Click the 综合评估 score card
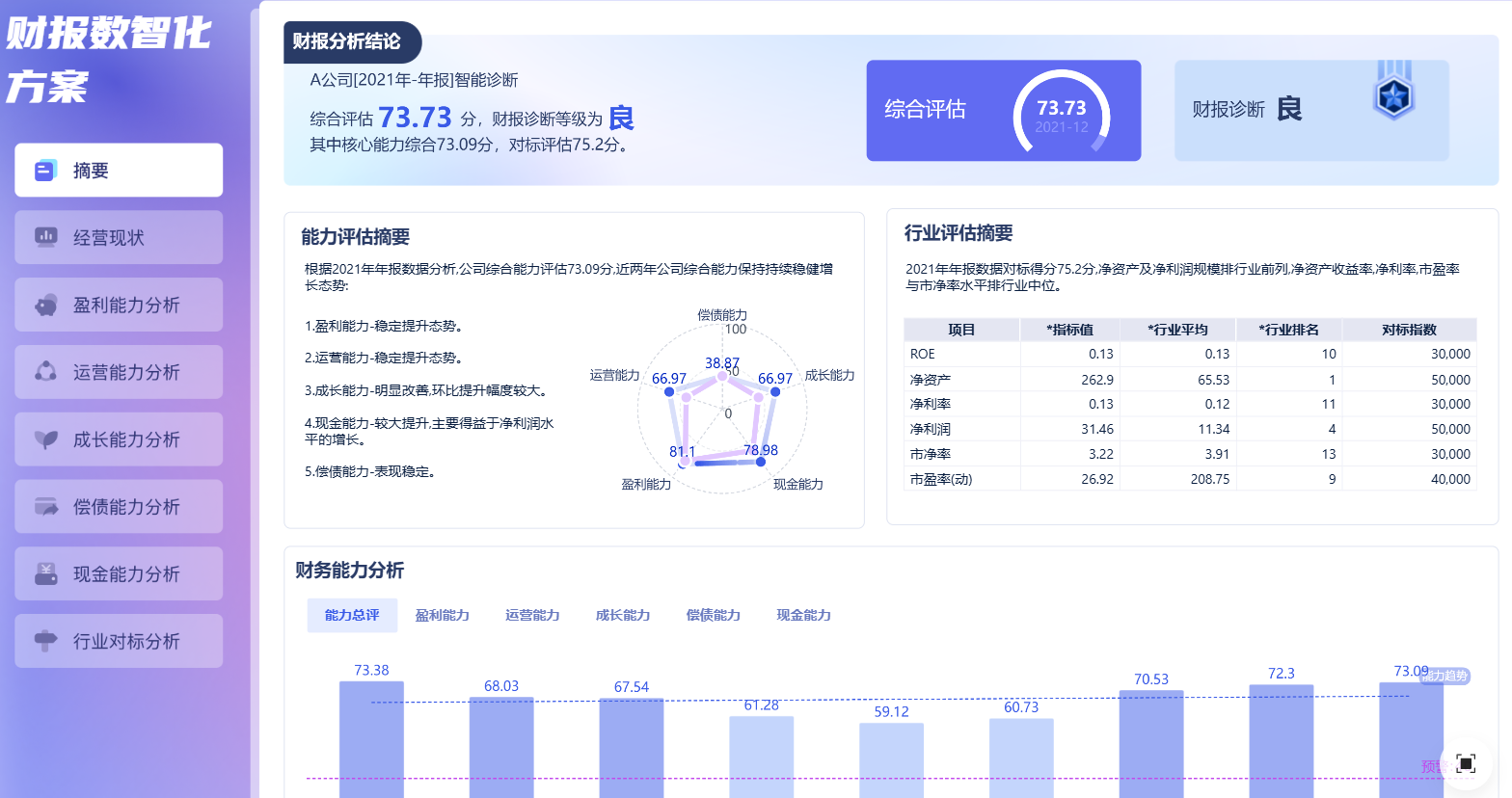1512x798 pixels. pyautogui.click(x=1004, y=111)
